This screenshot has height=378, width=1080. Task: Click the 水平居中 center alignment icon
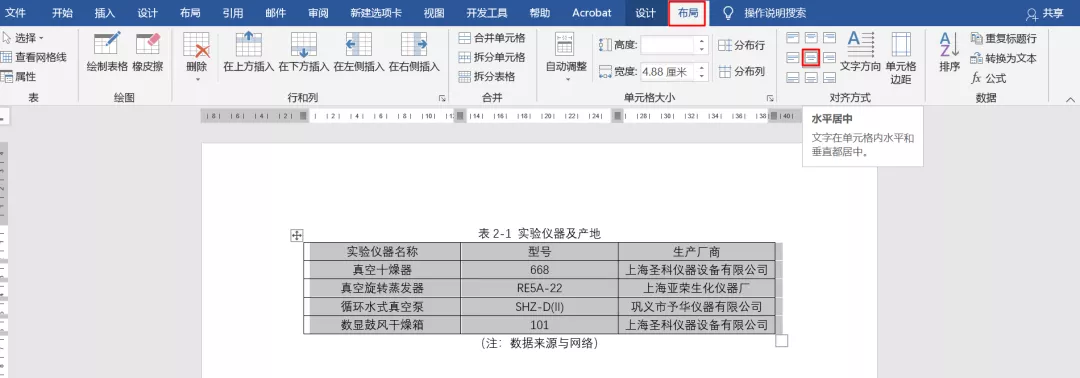pyautogui.click(x=811, y=58)
